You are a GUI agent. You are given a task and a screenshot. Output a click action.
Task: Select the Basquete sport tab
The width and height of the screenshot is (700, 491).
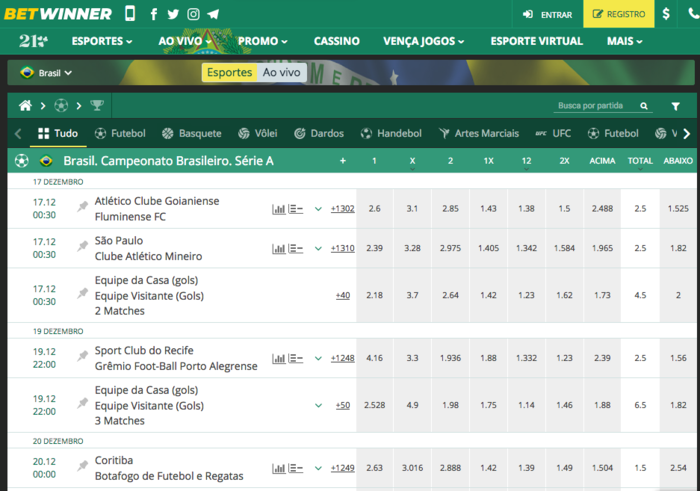[x=191, y=133]
